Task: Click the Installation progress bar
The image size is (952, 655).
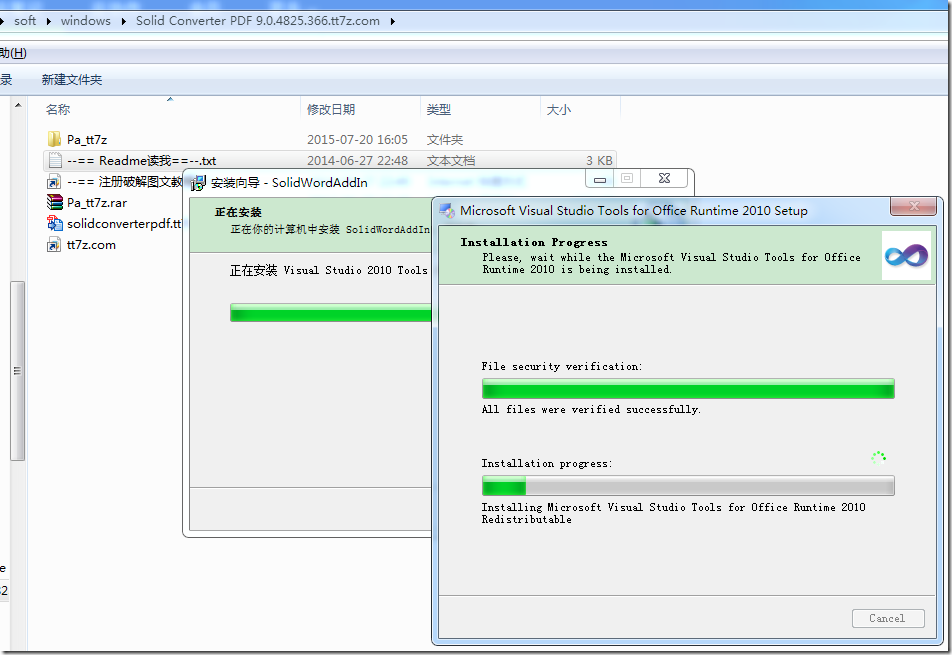Action: (x=688, y=486)
